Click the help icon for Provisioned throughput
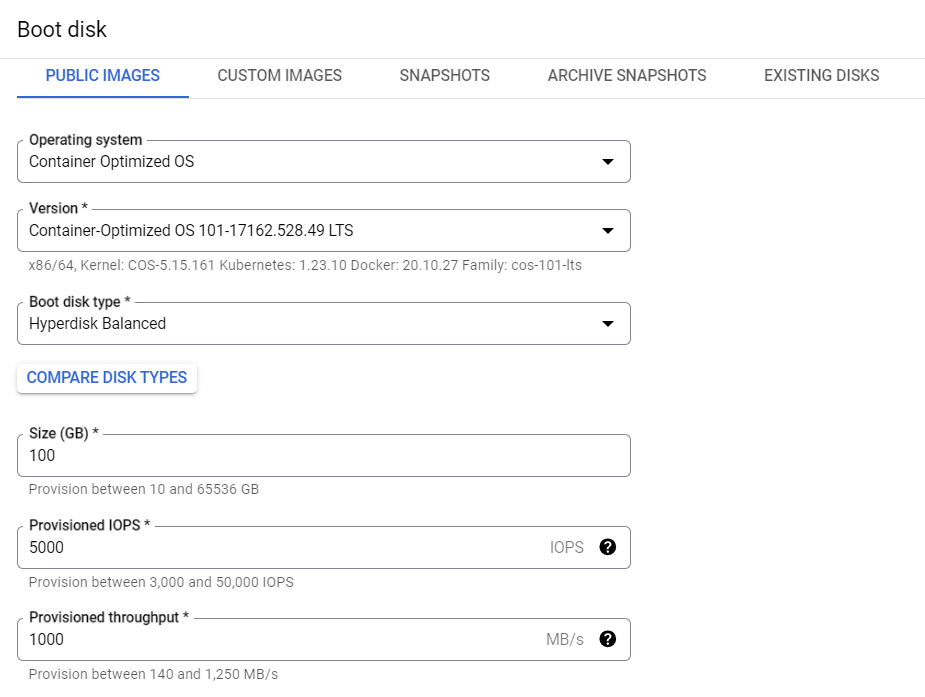Screen dimensions: 925x697 [607, 639]
